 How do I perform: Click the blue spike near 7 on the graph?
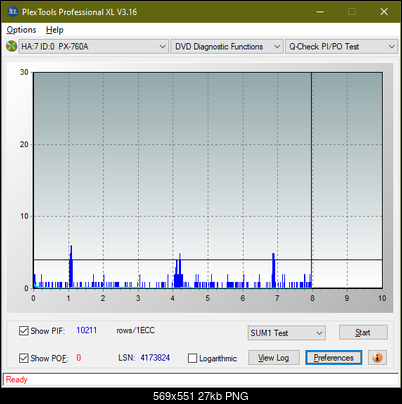pos(274,270)
